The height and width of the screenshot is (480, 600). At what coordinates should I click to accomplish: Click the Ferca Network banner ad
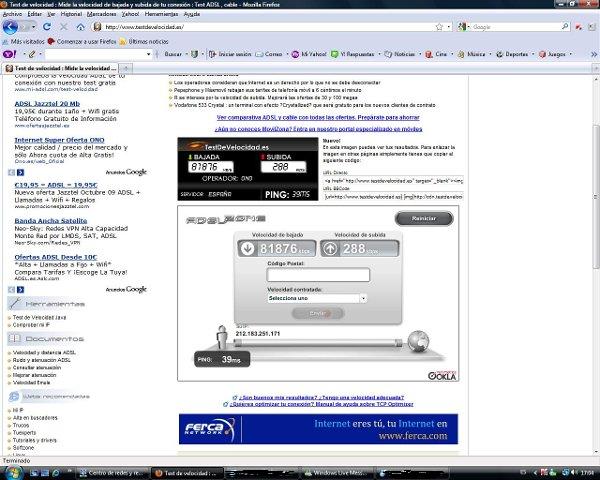point(318,429)
